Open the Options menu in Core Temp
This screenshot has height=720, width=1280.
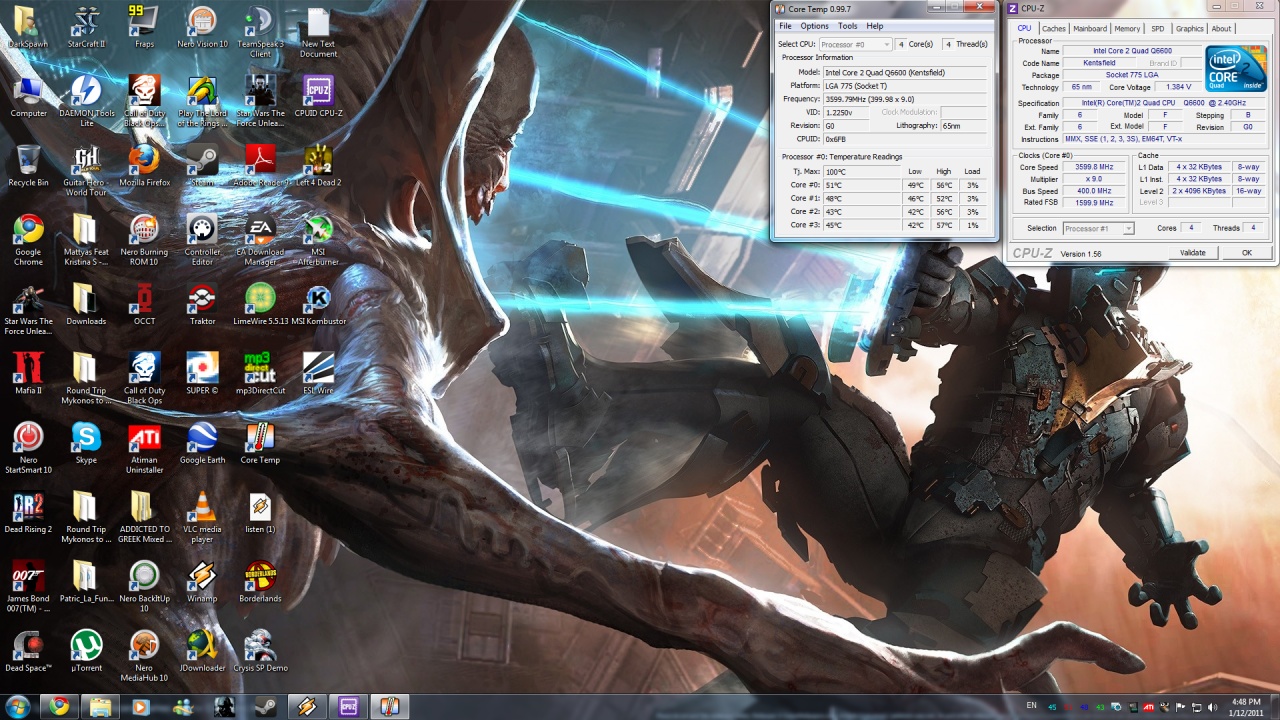(814, 26)
